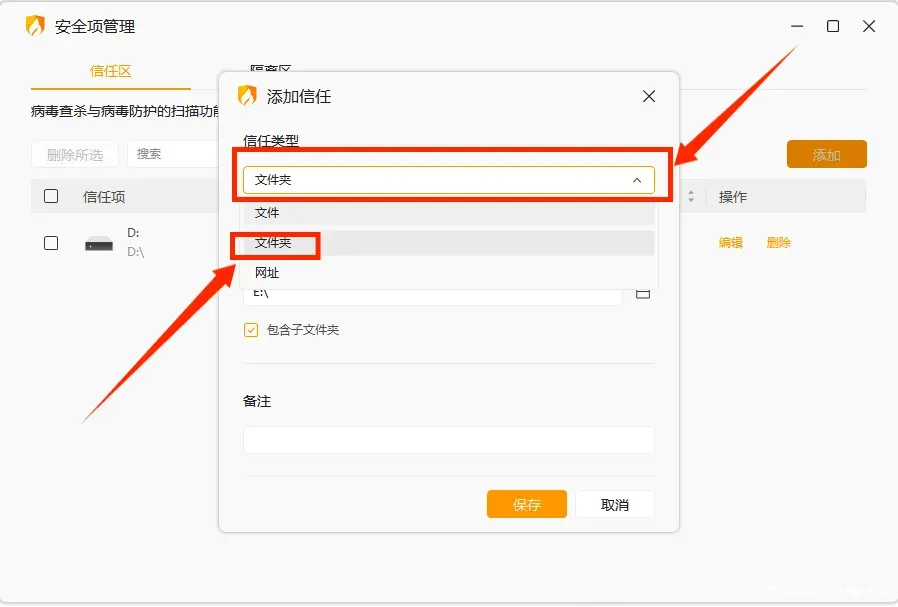
Task: Switch to the 信任区 tab
Action: tap(110, 71)
